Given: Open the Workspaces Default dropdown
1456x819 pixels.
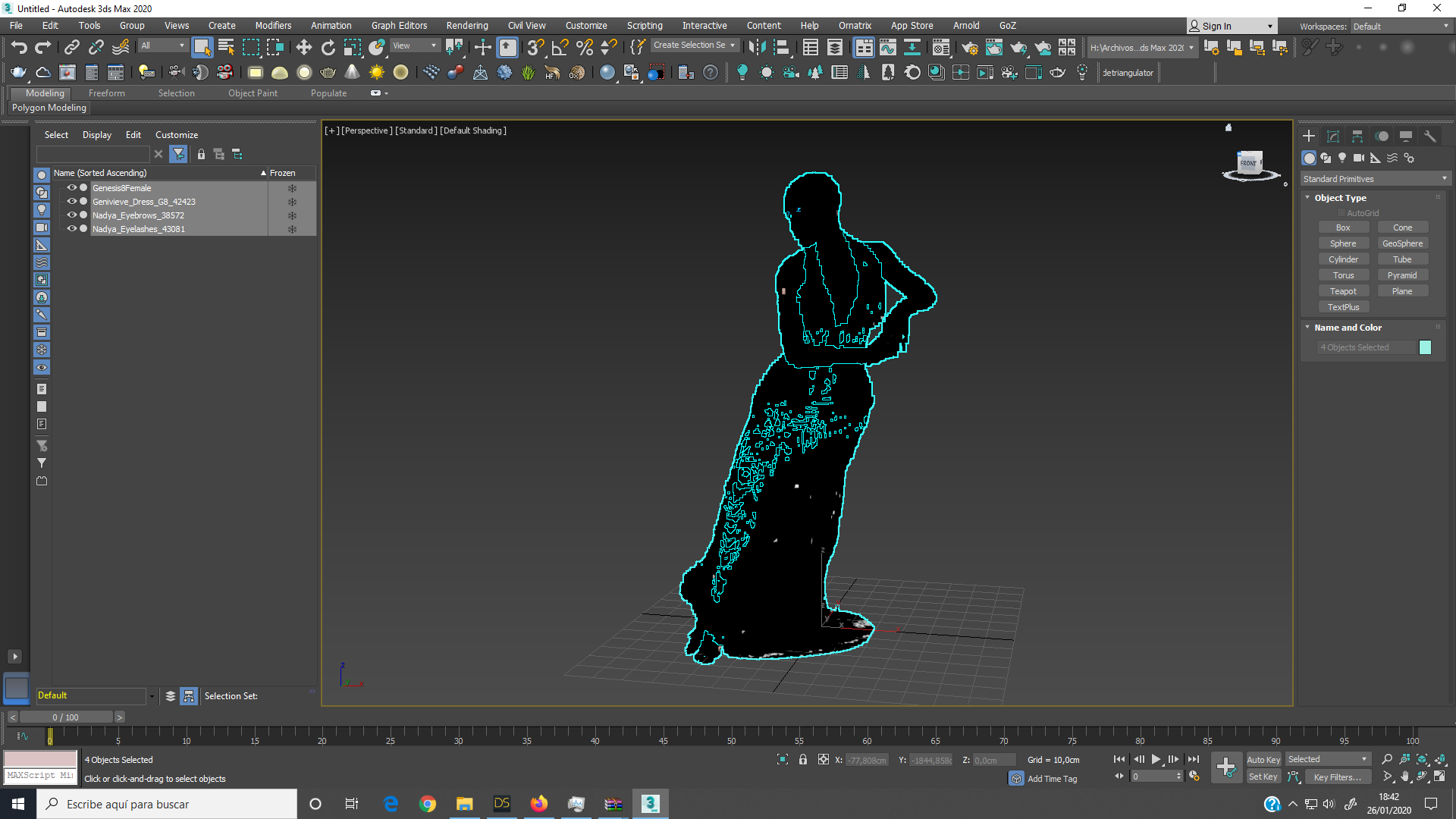Looking at the screenshot, I should coord(1400,27).
